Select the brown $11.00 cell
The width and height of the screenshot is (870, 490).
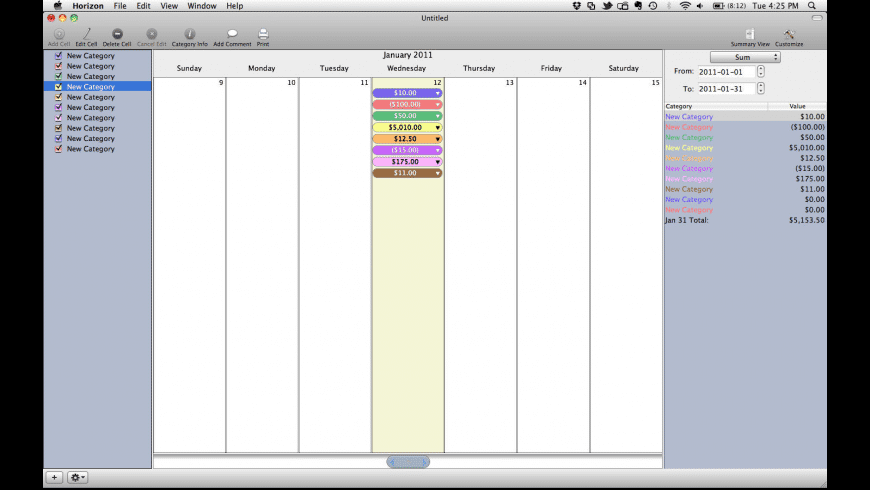(407, 173)
